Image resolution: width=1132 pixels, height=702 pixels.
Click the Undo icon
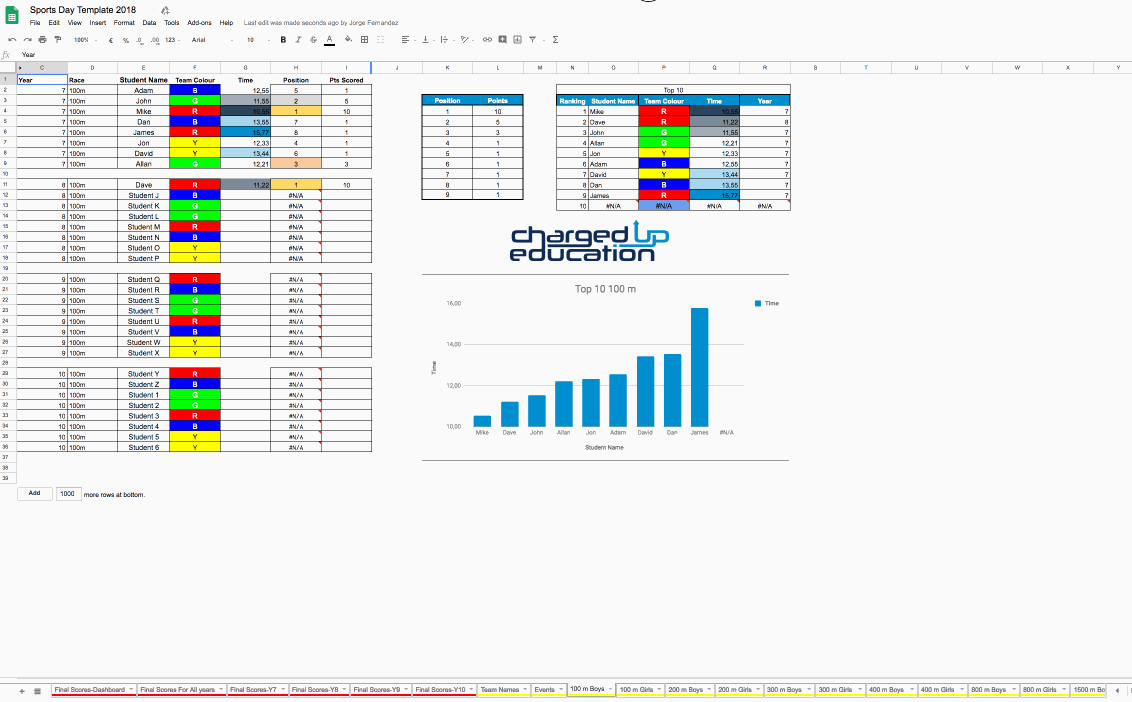click(12, 40)
